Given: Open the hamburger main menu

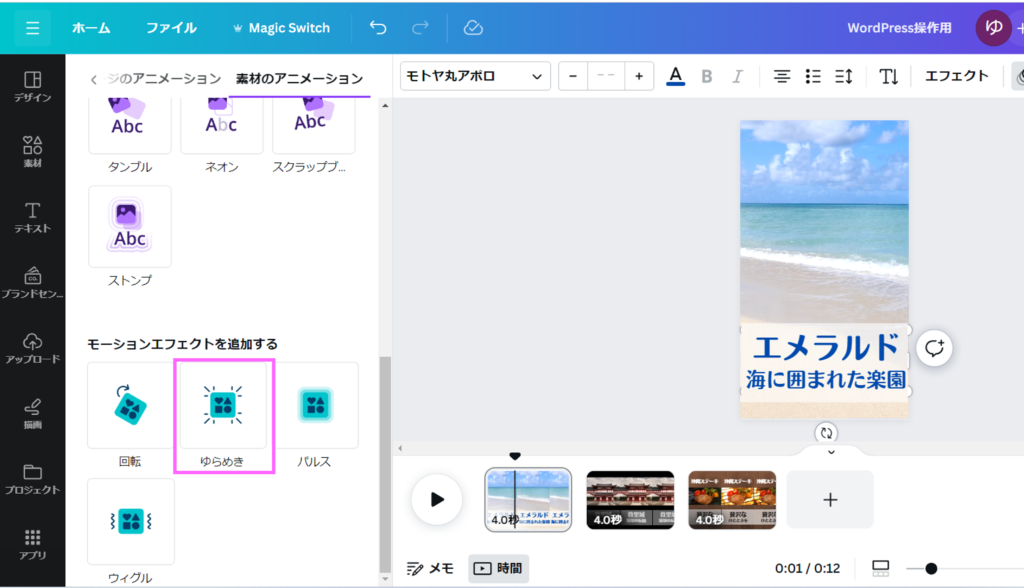Looking at the screenshot, I should (32, 28).
